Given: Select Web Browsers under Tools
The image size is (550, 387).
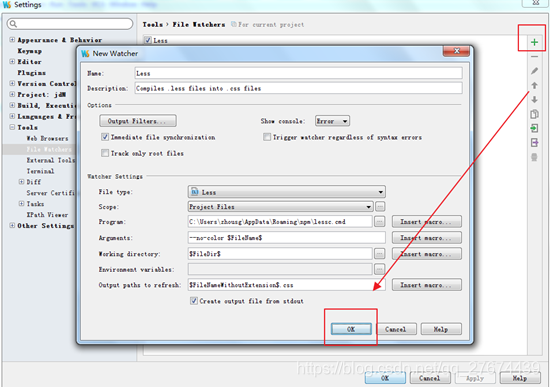Looking at the screenshot, I should pos(47,138).
